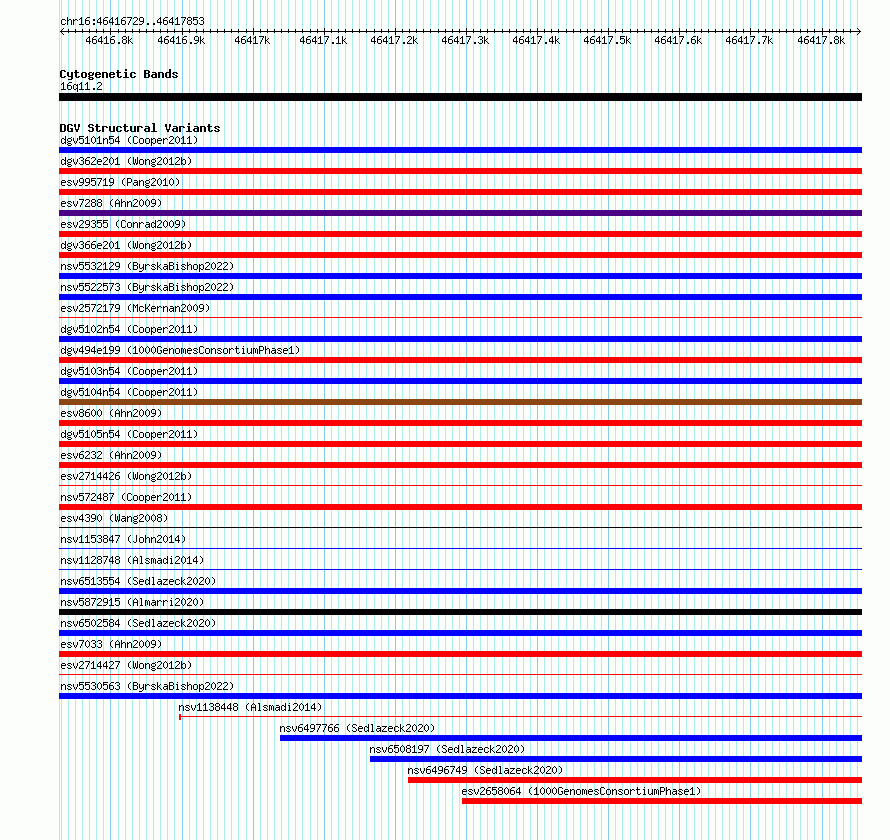Select the 16q11.2 band label

click(81, 86)
